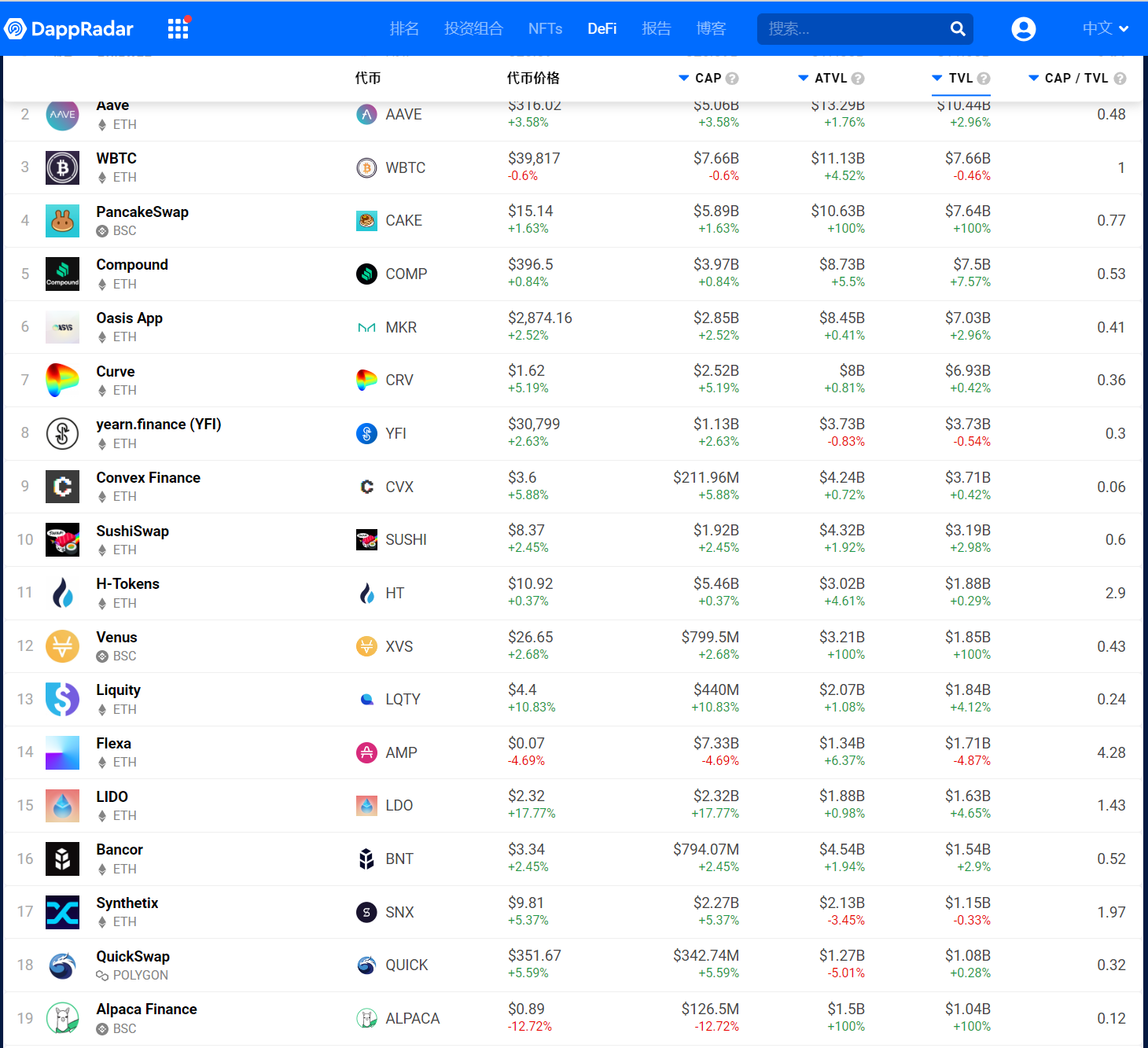Click the BNT token icon
The width and height of the screenshot is (1148, 1048).
click(366, 859)
